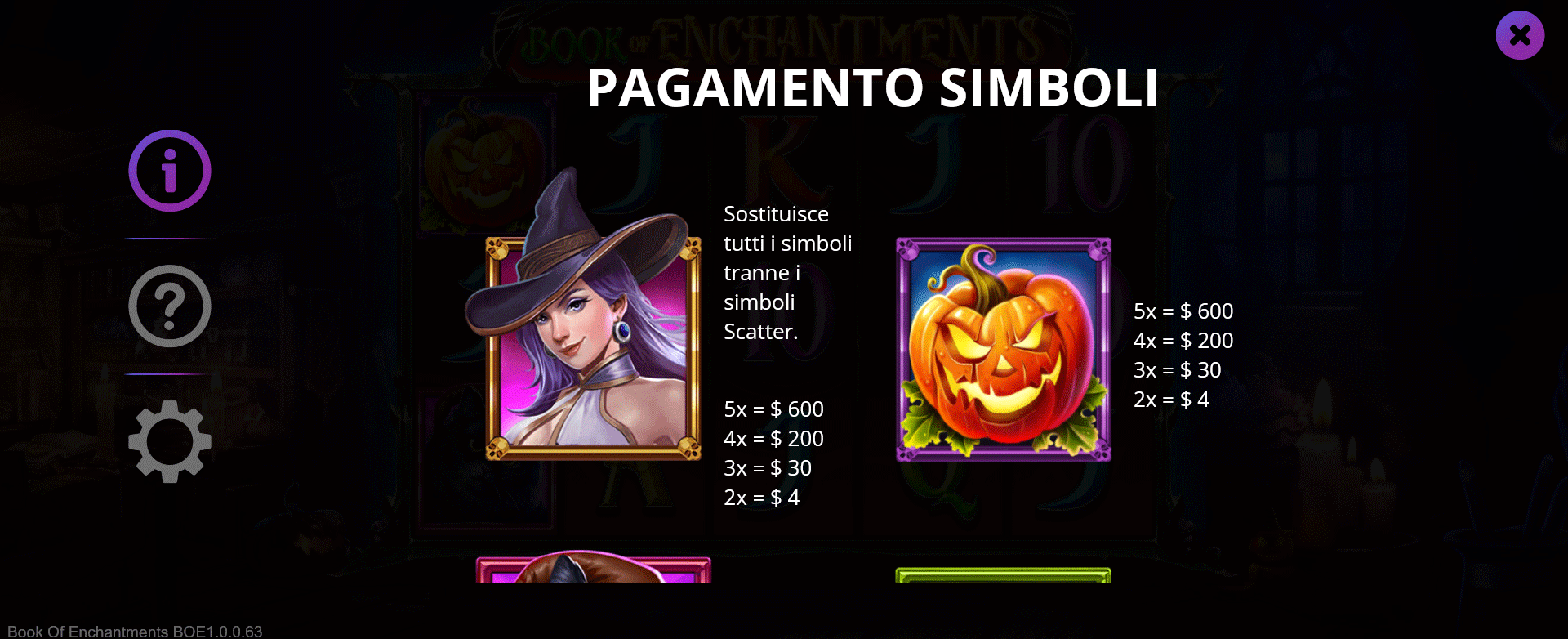Click the witch 5x = $ 600 payout
Screen dimensions: 1568x639
pos(774,409)
